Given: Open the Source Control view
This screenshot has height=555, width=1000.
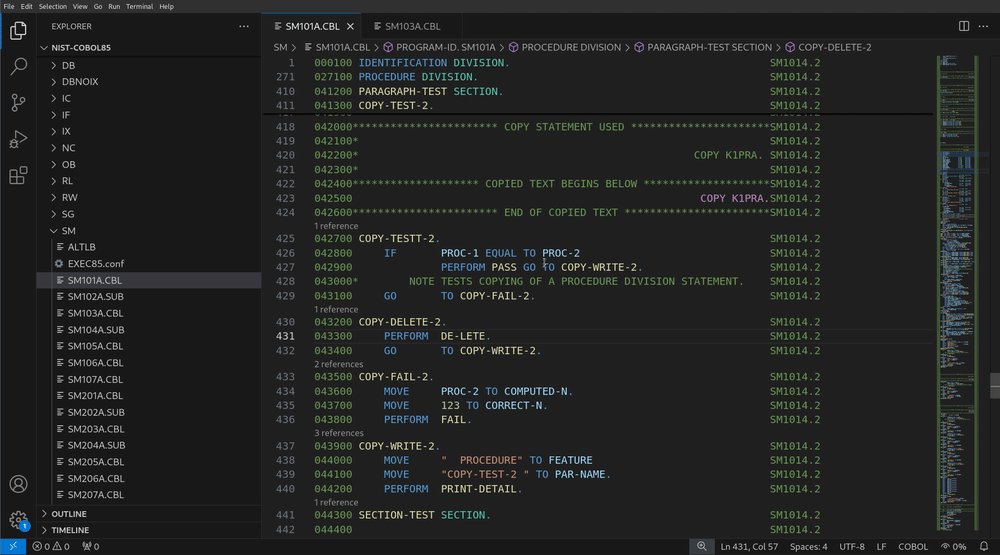Looking at the screenshot, I should (18, 103).
